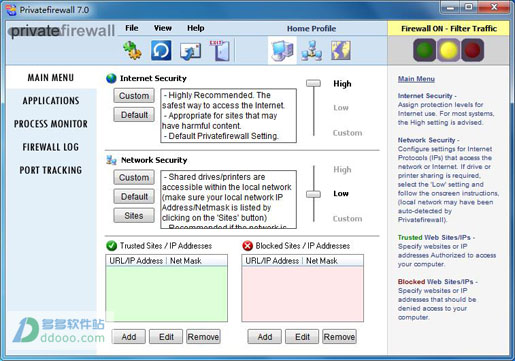Image resolution: width=515 pixels, height=361 pixels.
Task: Open the FIREWALL LOG section
Action: (x=51, y=147)
